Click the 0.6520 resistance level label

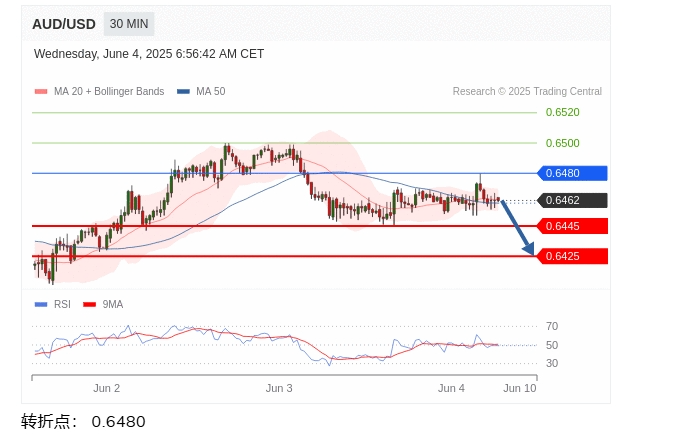pyautogui.click(x=562, y=112)
